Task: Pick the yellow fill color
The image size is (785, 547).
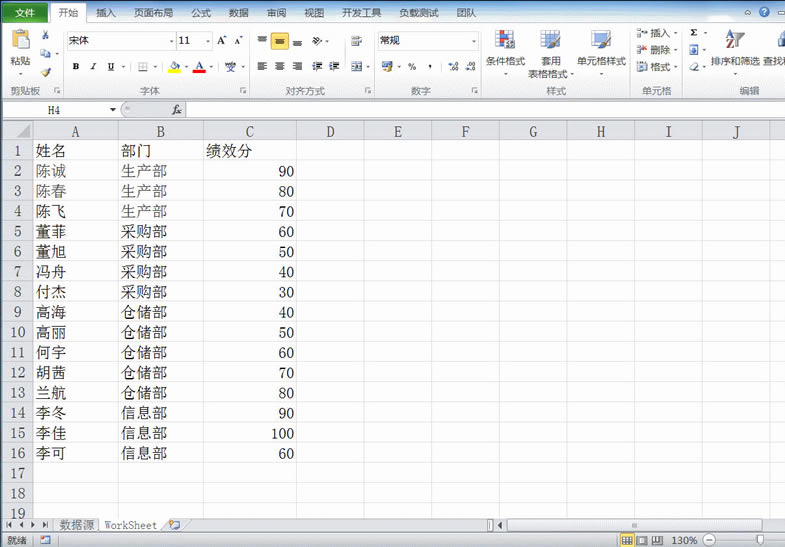Action: click(174, 67)
